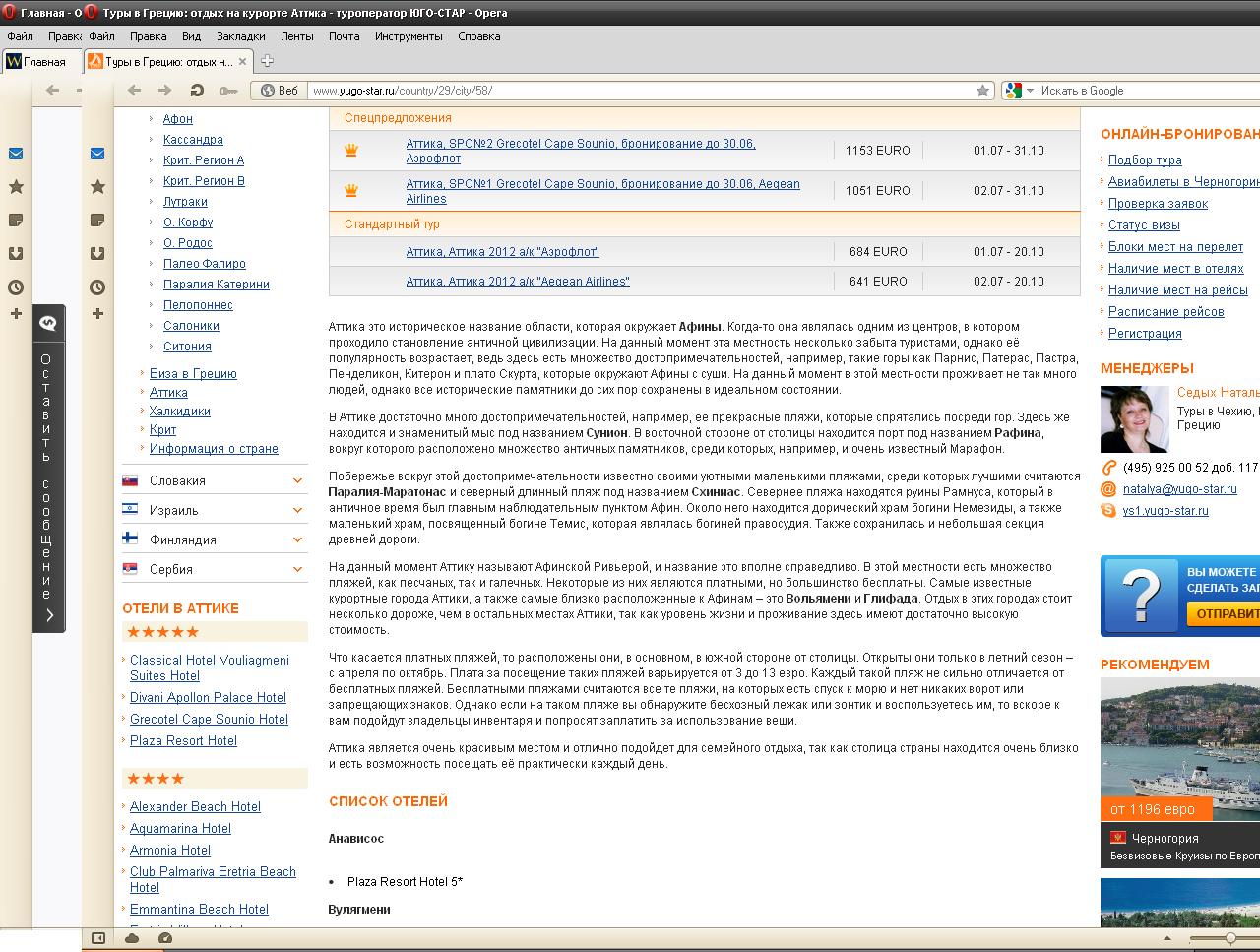
Task: Click the 'Веб' page info badge
Action: 280,91
